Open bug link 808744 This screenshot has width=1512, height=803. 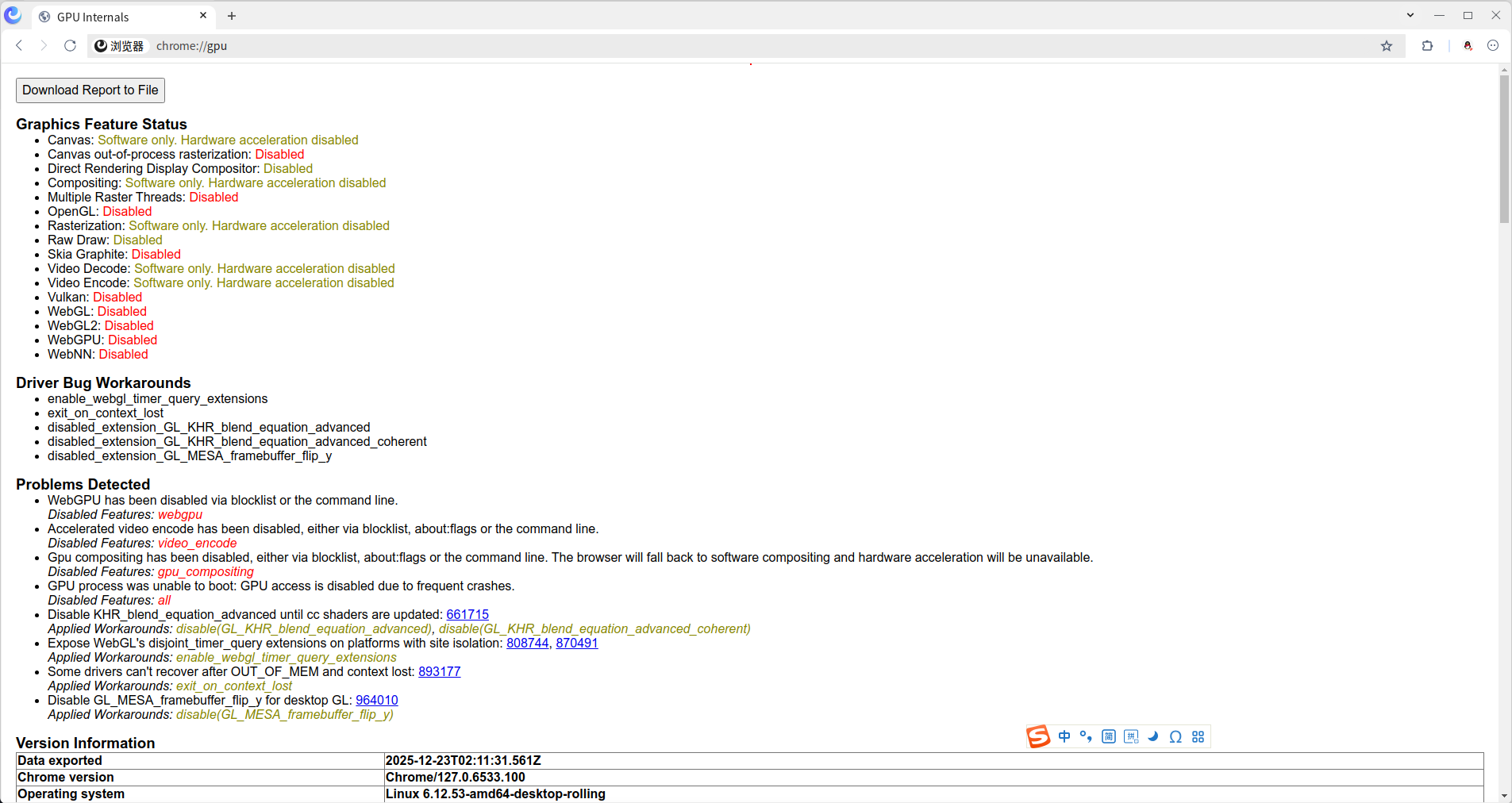pyautogui.click(x=528, y=644)
